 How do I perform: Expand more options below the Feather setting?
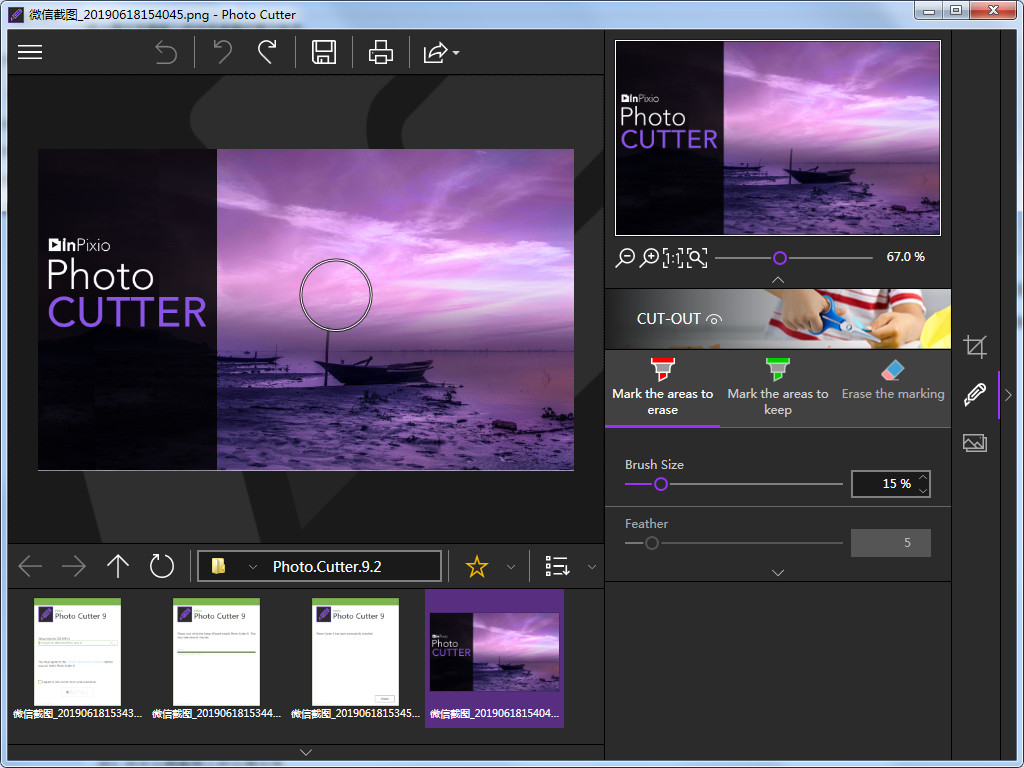(778, 572)
